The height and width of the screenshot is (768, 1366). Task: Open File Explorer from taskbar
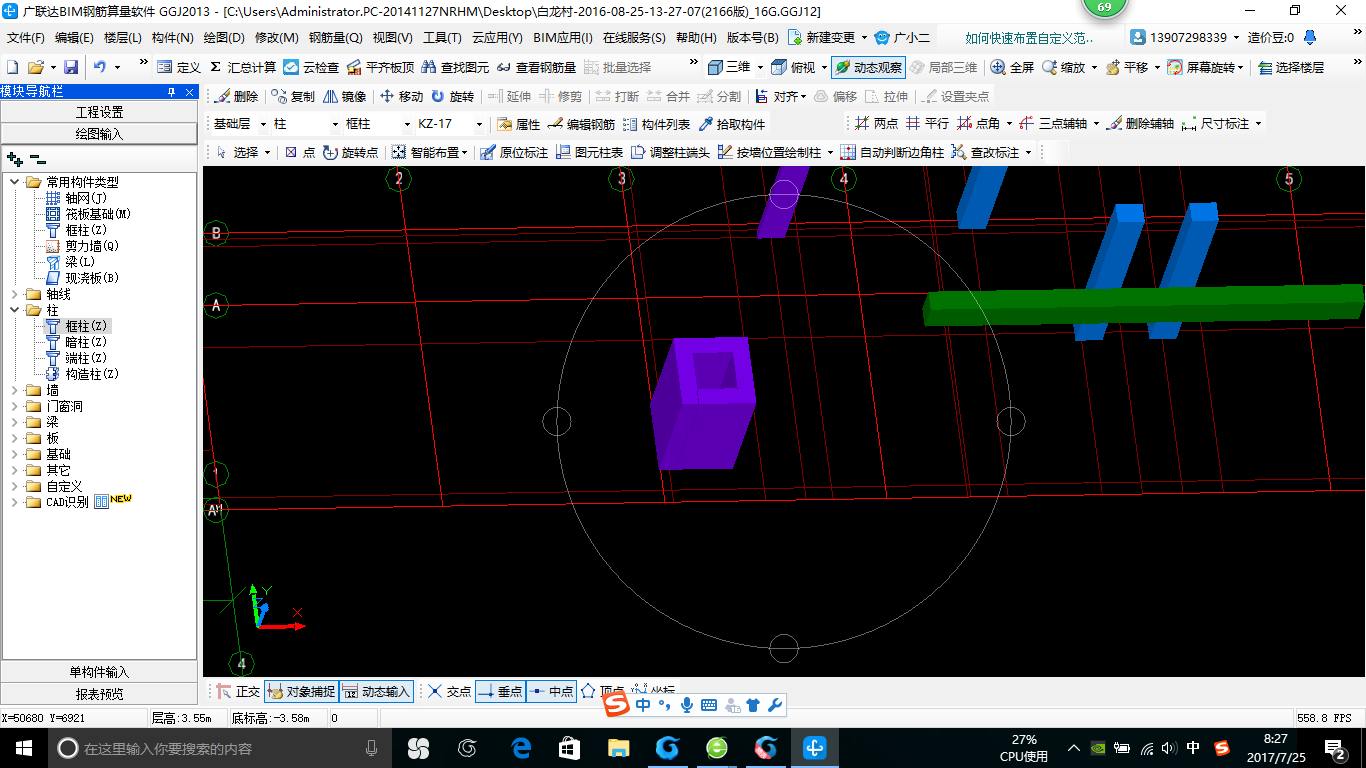[619, 748]
